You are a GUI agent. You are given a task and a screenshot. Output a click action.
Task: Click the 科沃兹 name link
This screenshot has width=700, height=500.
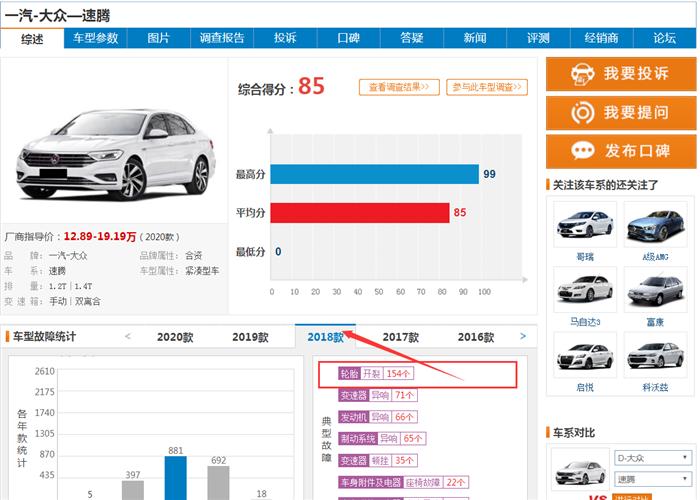pyautogui.click(x=655, y=388)
